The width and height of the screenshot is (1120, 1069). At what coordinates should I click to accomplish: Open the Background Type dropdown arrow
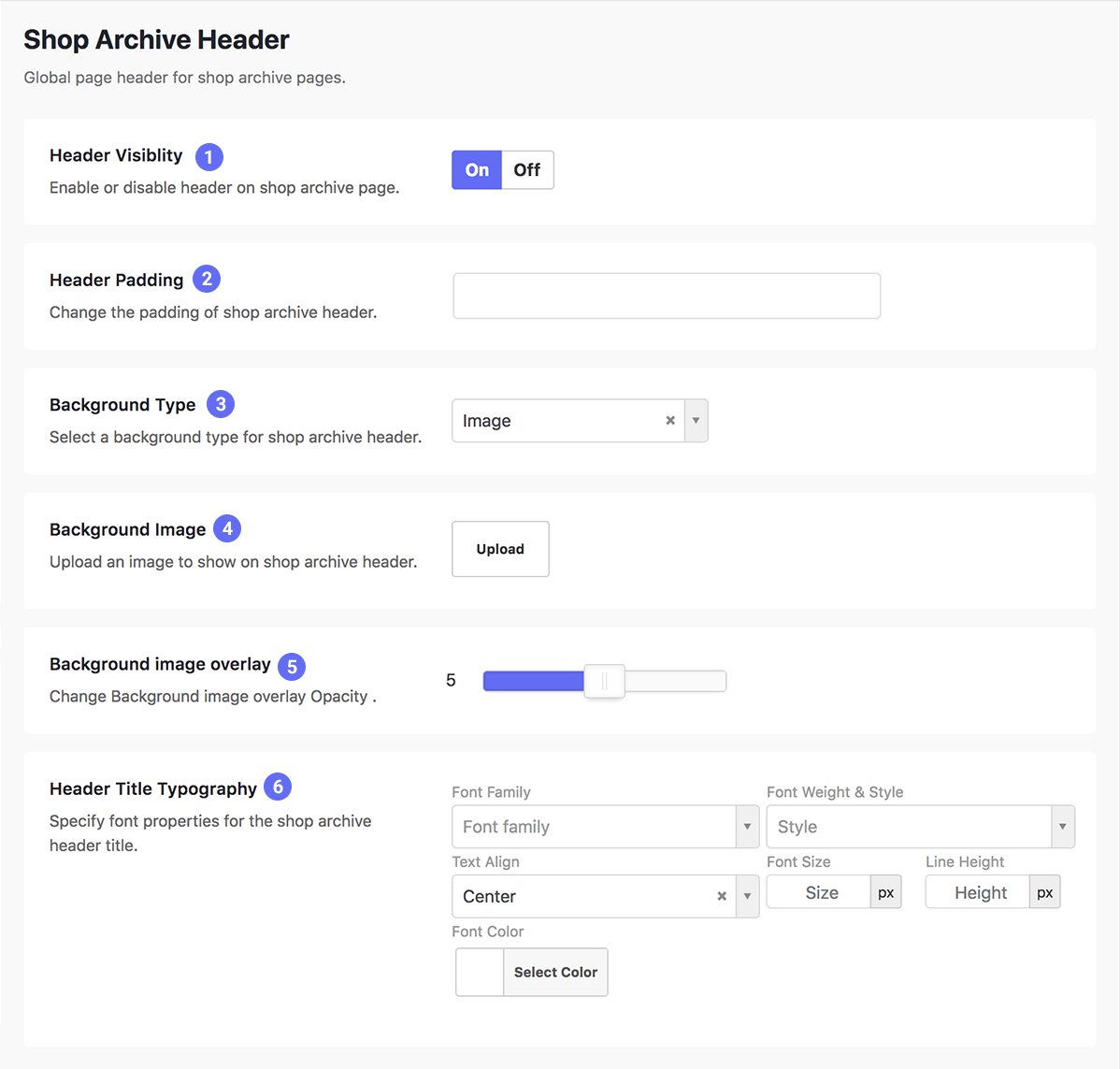(696, 420)
